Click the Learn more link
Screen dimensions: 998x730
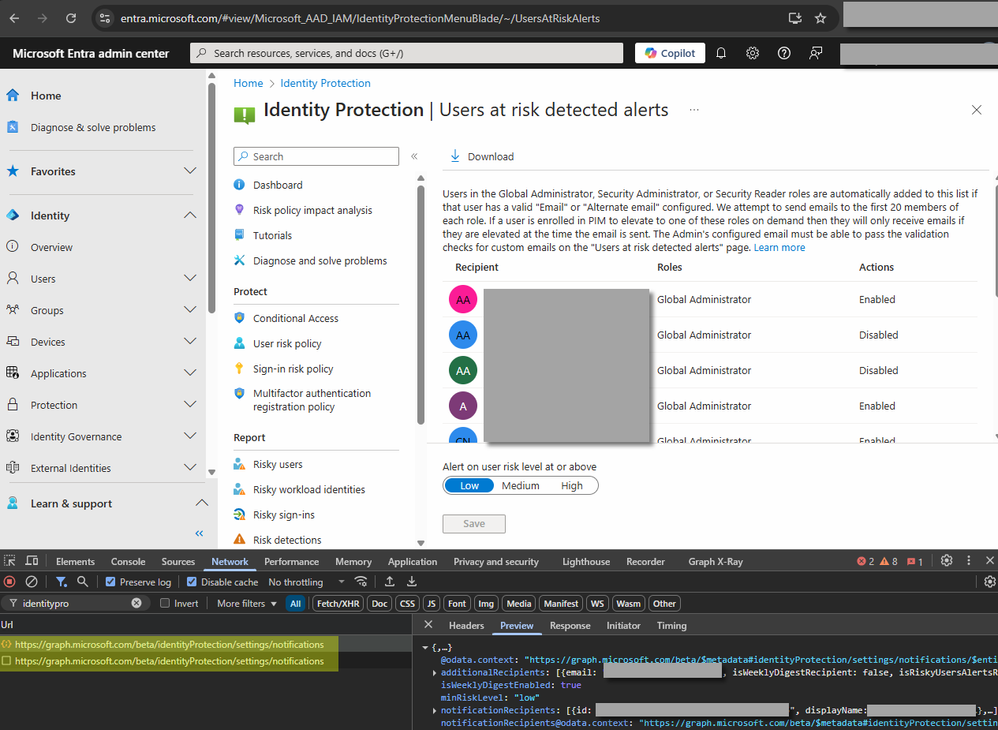779,246
